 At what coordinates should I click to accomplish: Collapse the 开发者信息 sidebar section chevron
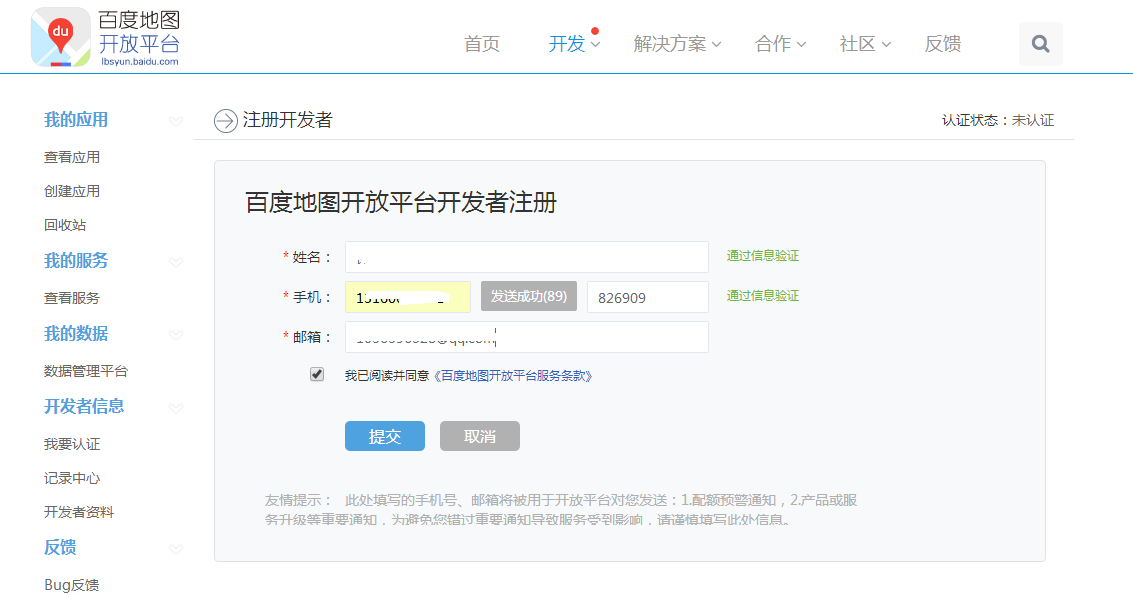(x=176, y=407)
